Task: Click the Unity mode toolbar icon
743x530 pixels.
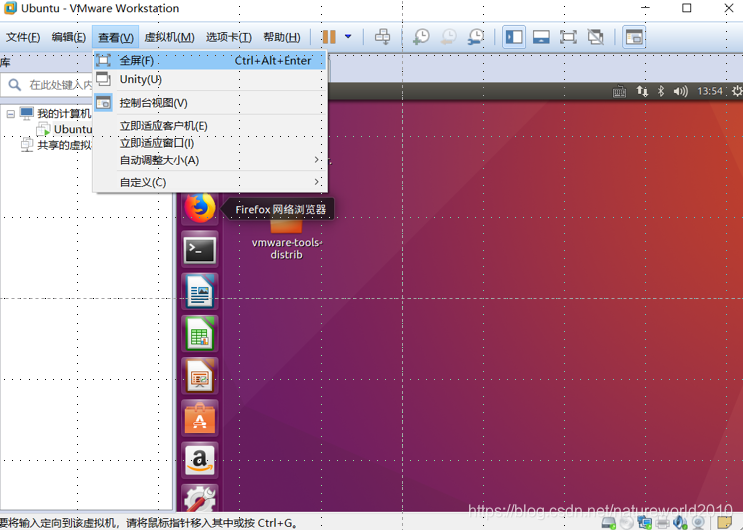Action: click(x=596, y=37)
